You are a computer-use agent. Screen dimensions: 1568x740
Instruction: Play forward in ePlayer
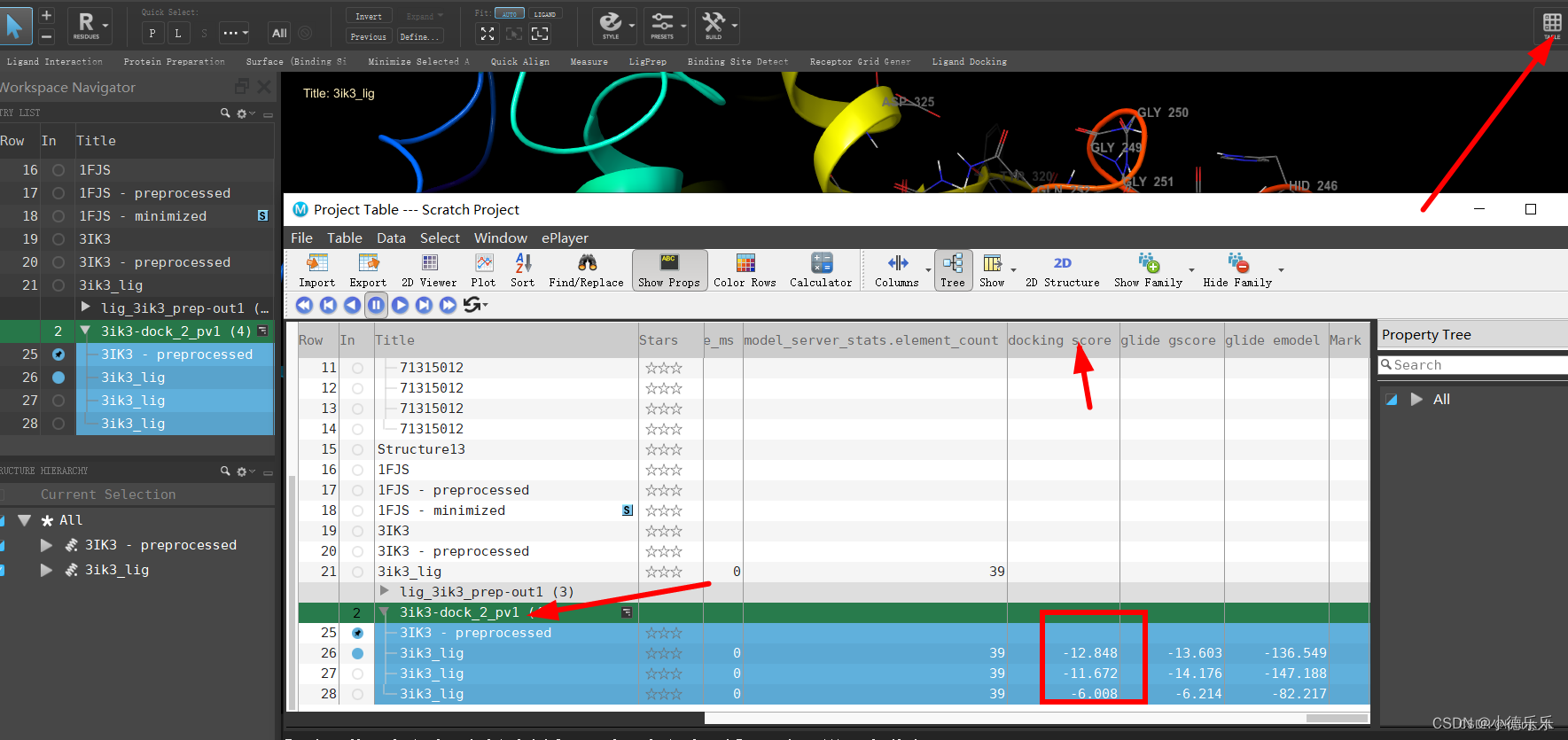(400, 305)
